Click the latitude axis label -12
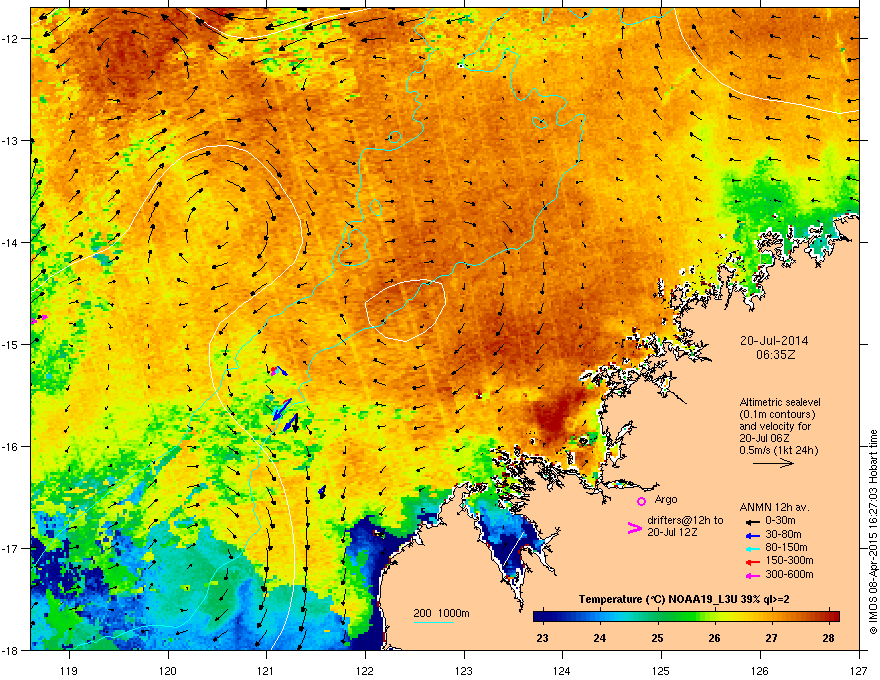 click(x=10, y=39)
